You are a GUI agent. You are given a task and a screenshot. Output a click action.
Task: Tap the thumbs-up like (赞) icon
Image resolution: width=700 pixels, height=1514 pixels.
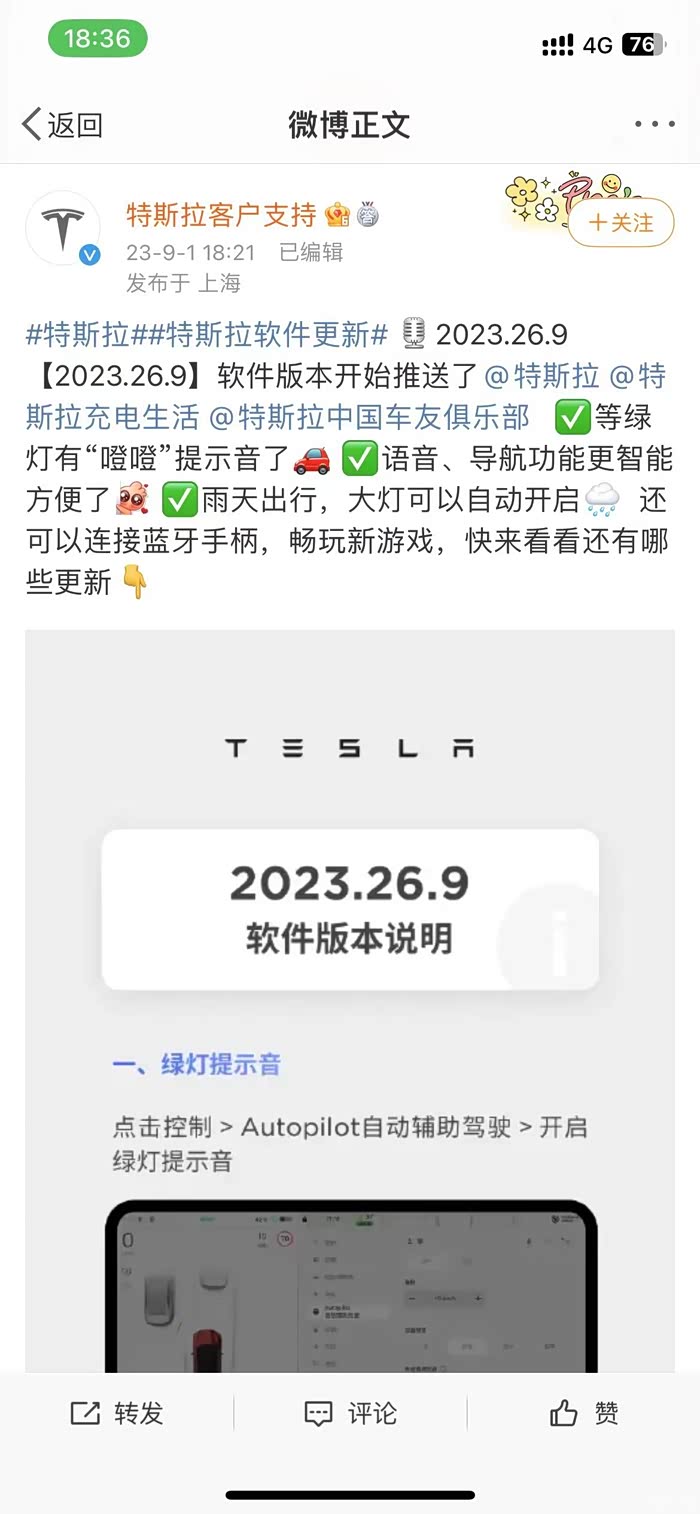564,1413
